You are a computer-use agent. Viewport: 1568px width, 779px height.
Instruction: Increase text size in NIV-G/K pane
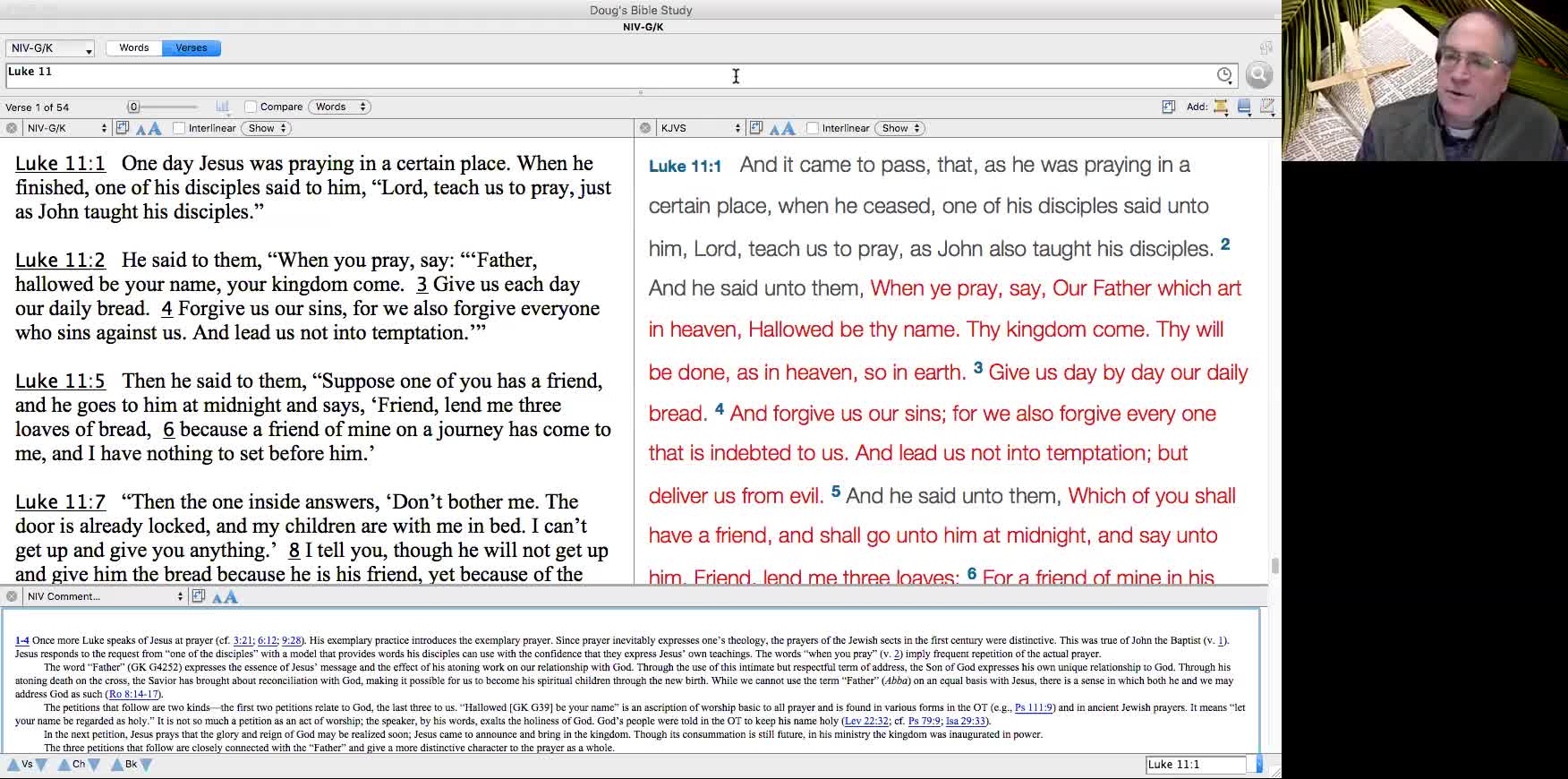click(x=155, y=128)
